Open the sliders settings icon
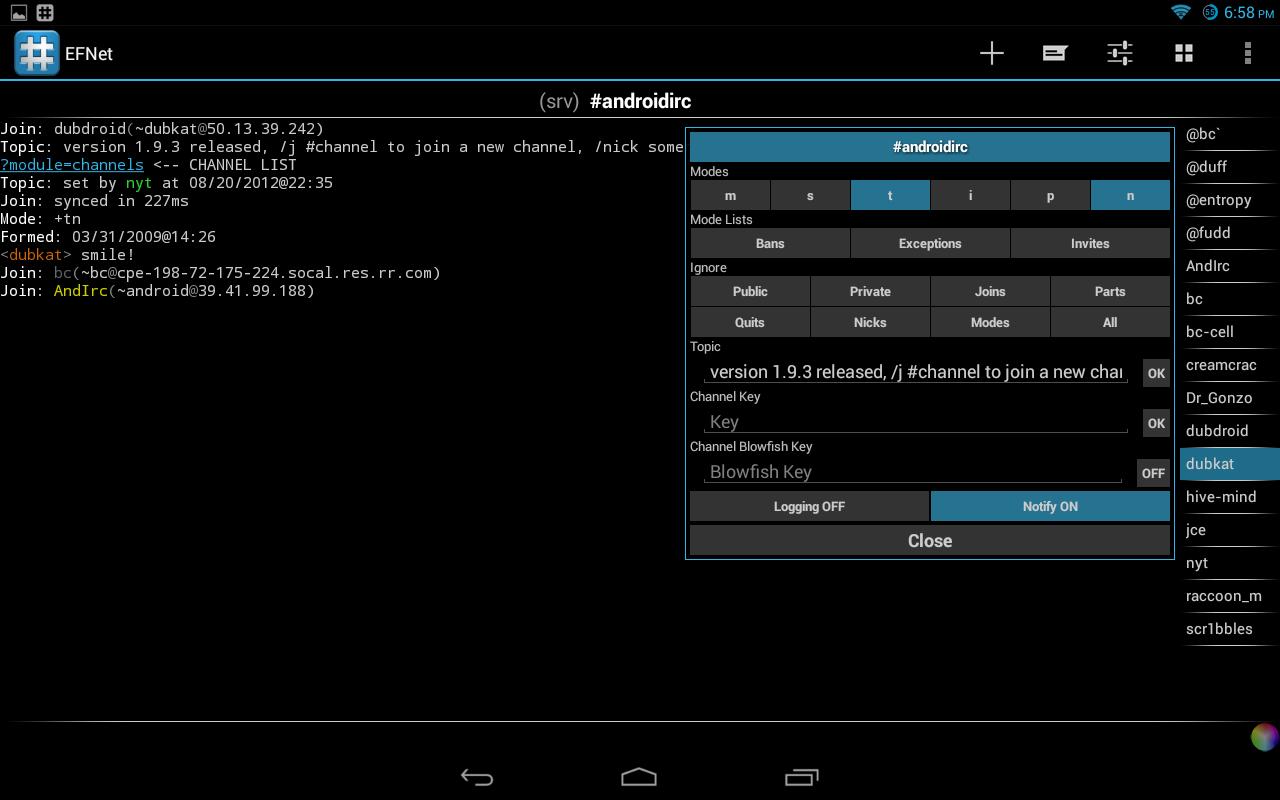Screen dimensions: 1280x800 click(x=1119, y=53)
